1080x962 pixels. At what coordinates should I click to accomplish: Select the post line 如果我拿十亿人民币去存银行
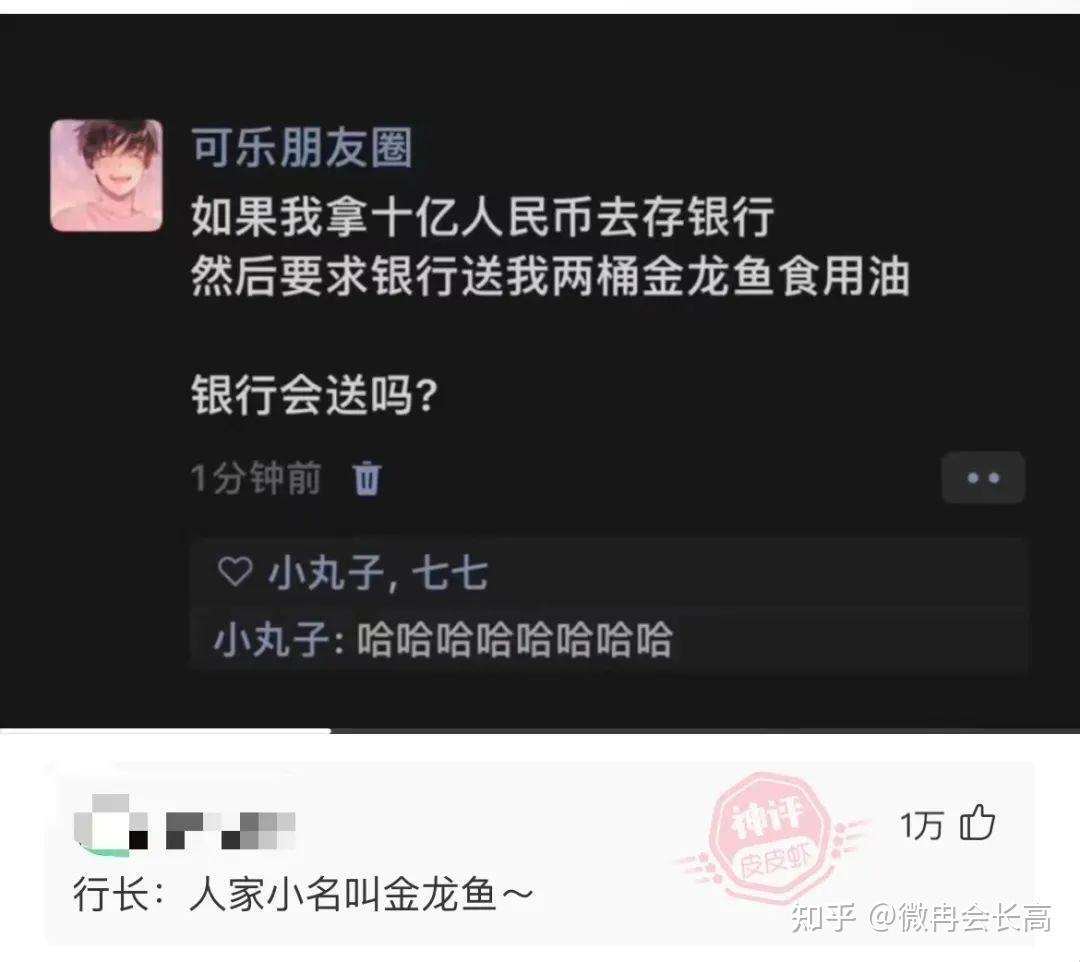pos(482,216)
